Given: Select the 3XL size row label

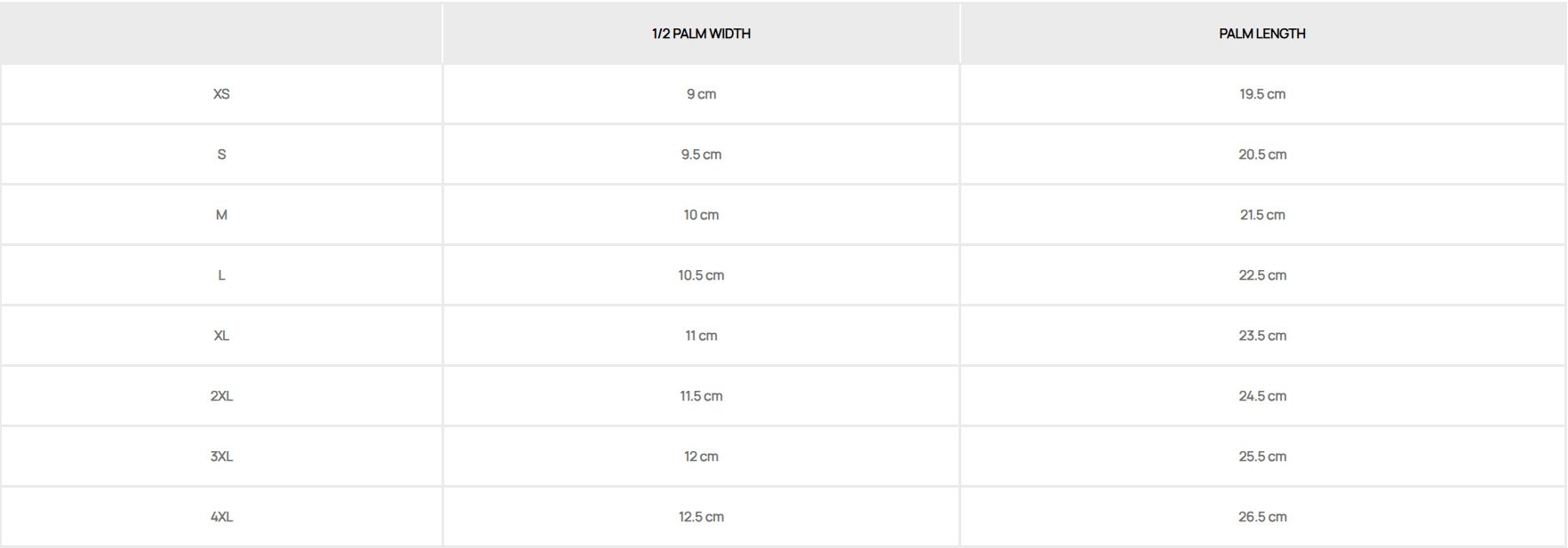Looking at the screenshot, I should click(221, 457).
